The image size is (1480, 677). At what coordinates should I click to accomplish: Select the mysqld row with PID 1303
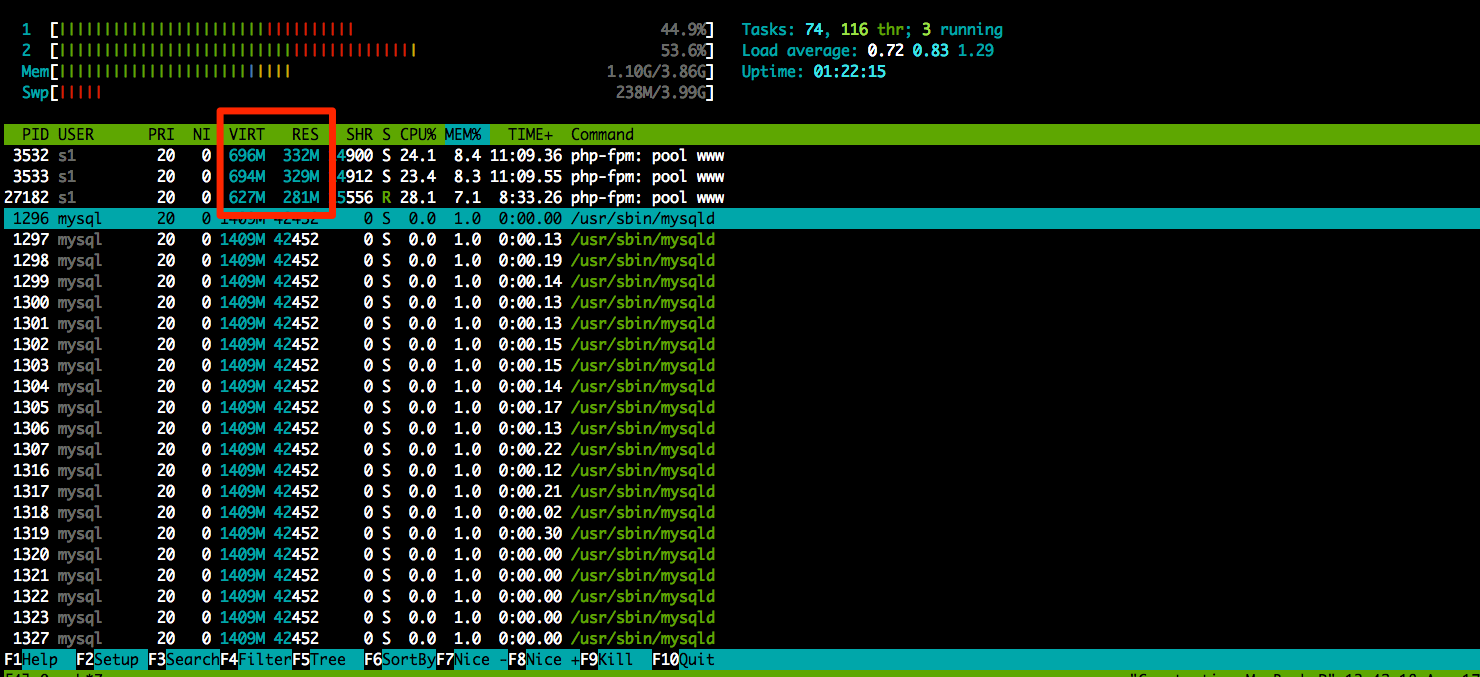tap(740, 365)
